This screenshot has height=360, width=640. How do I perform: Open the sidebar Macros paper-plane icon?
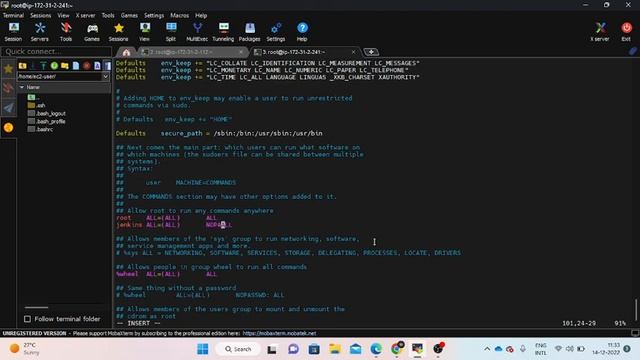(8, 108)
